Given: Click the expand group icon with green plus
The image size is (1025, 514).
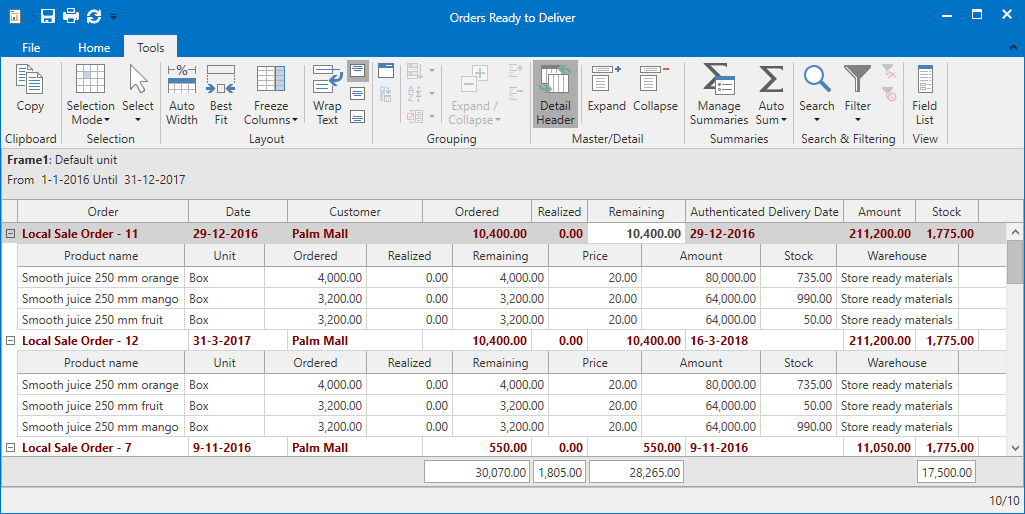Looking at the screenshot, I should (x=516, y=71).
